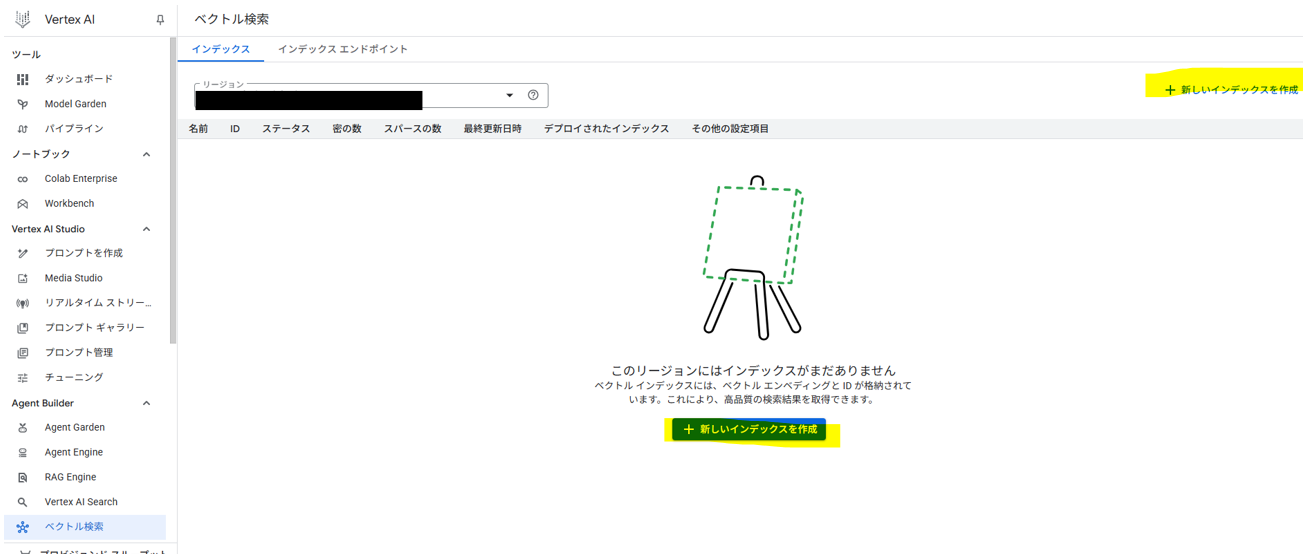Click the その他の設定項目 column header
Image resolution: width=1303 pixels, height=554 pixels.
731,129
